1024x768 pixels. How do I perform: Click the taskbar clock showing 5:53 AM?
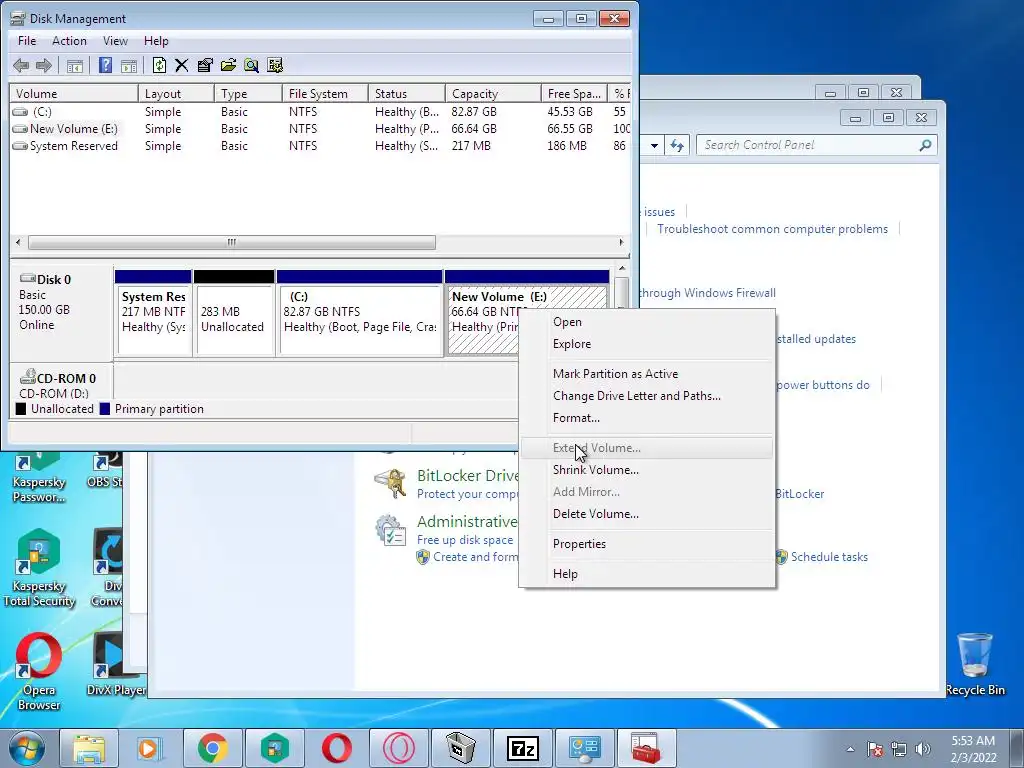tap(973, 749)
